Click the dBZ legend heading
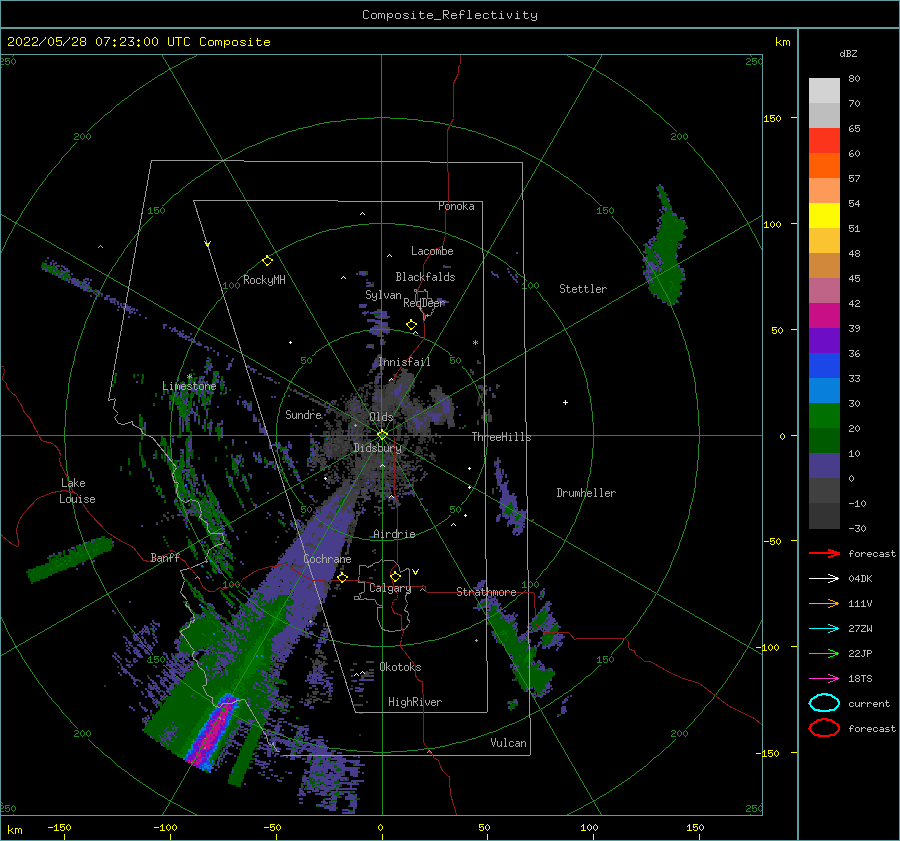The height and width of the screenshot is (841, 900). click(x=848, y=53)
